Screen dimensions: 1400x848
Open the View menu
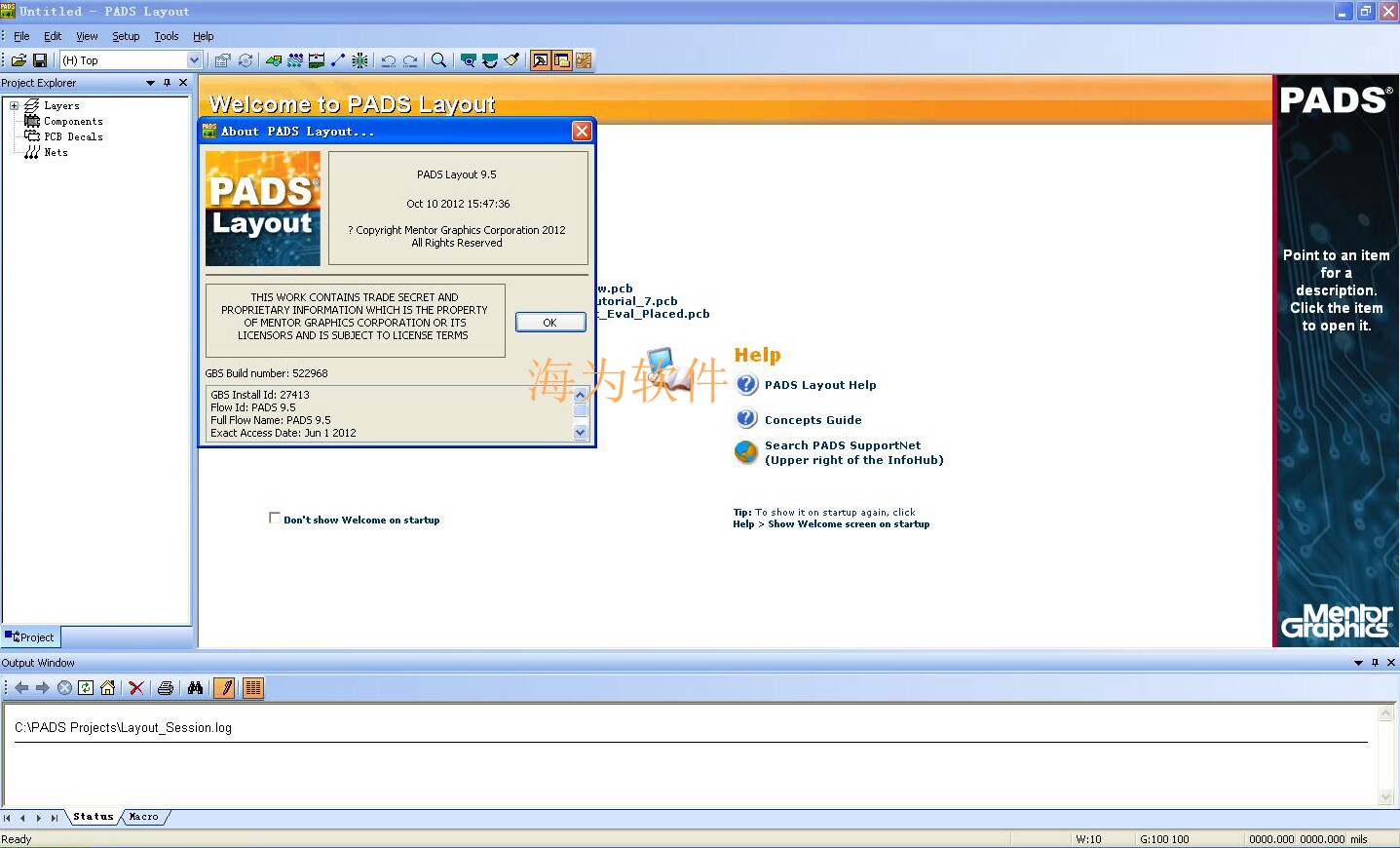coord(87,36)
